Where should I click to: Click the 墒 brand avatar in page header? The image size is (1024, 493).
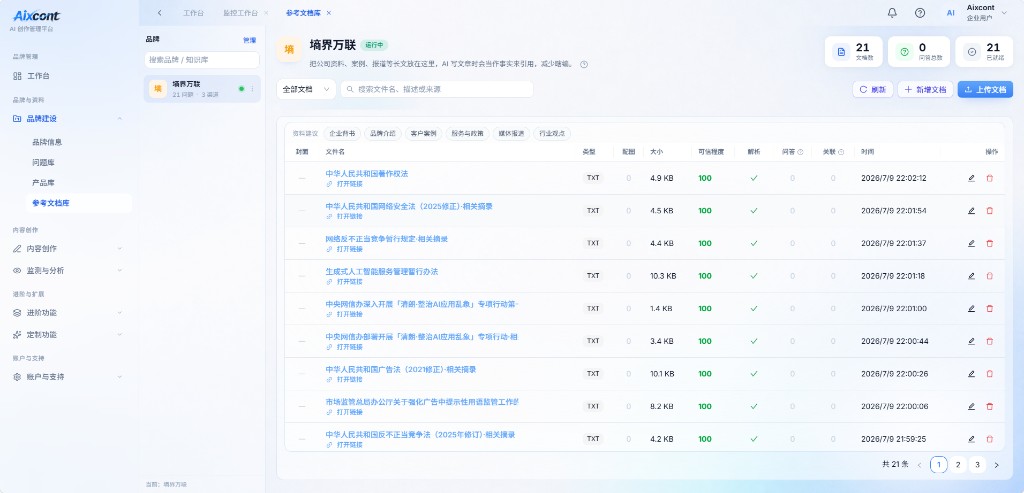point(289,50)
